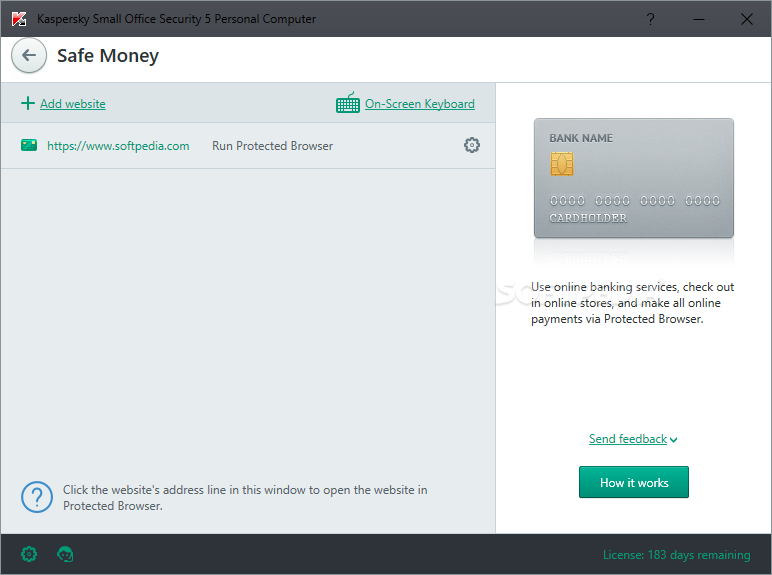Click the green card icon for softpedia
The image size is (772, 575).
[29, 145]
